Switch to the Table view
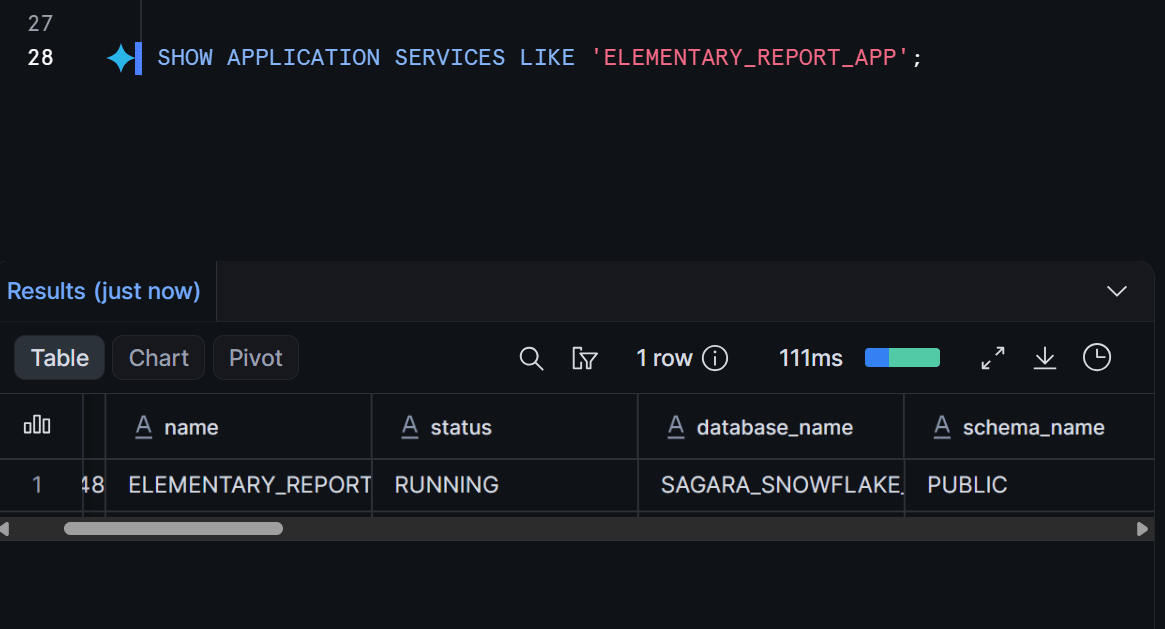 point(59,358)
